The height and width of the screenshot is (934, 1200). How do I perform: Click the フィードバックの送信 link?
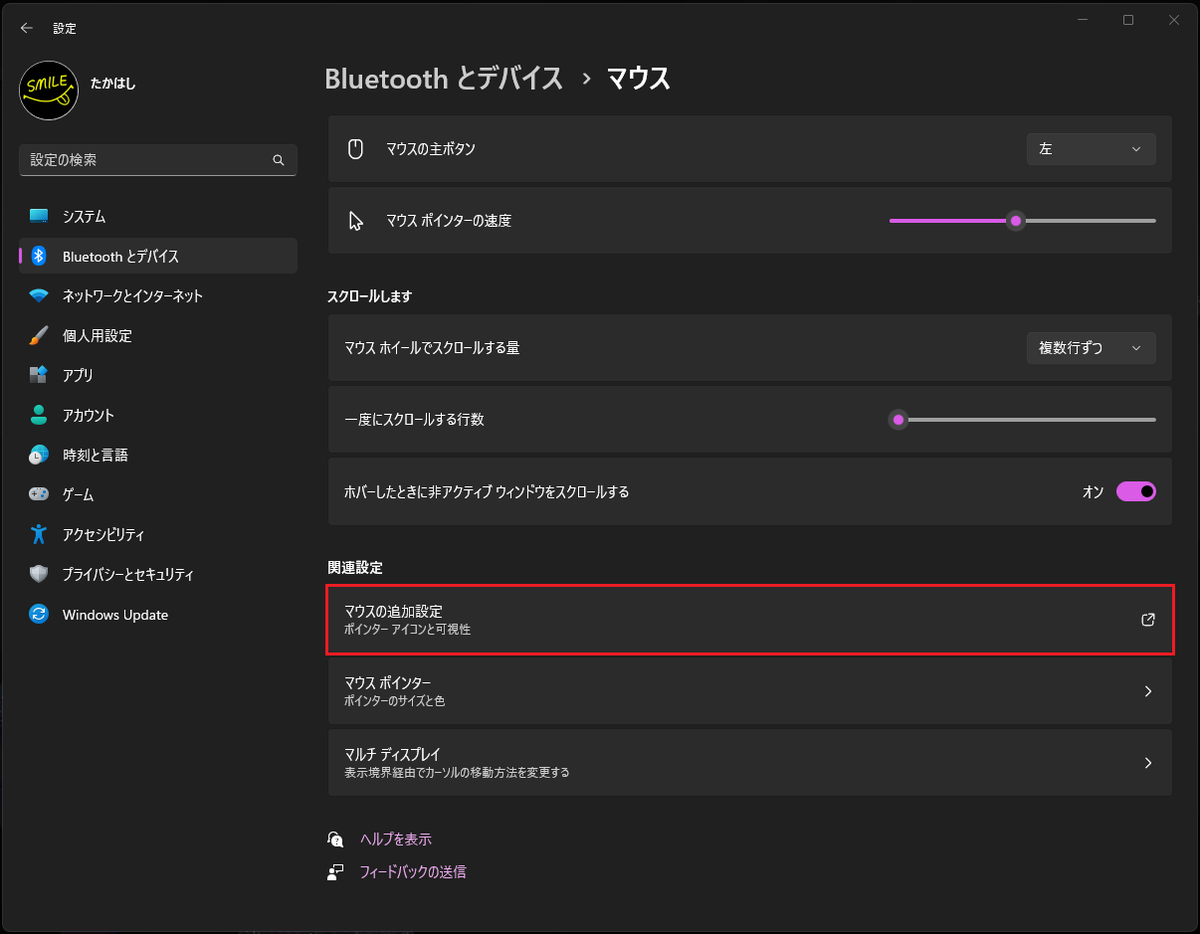(413, 872)
